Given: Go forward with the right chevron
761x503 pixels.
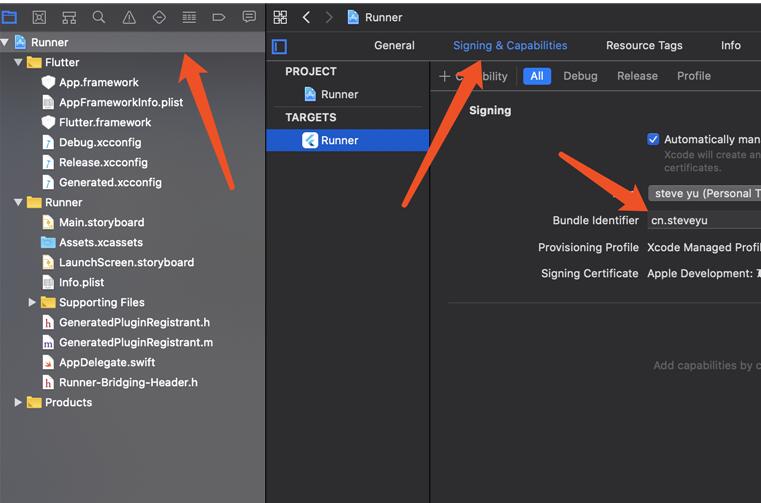Looking at the screenshot, I should 329,17.
